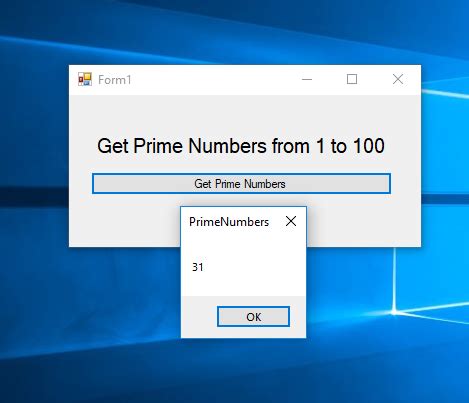Click the number 31 in the message box

197,267
